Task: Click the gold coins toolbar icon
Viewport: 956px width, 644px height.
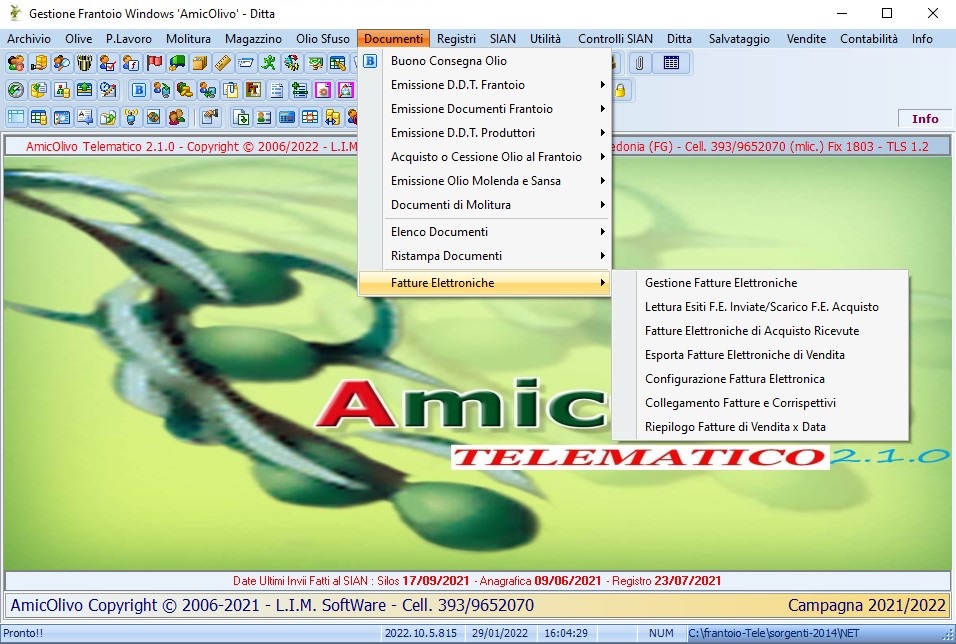Action: coord(185,90)
